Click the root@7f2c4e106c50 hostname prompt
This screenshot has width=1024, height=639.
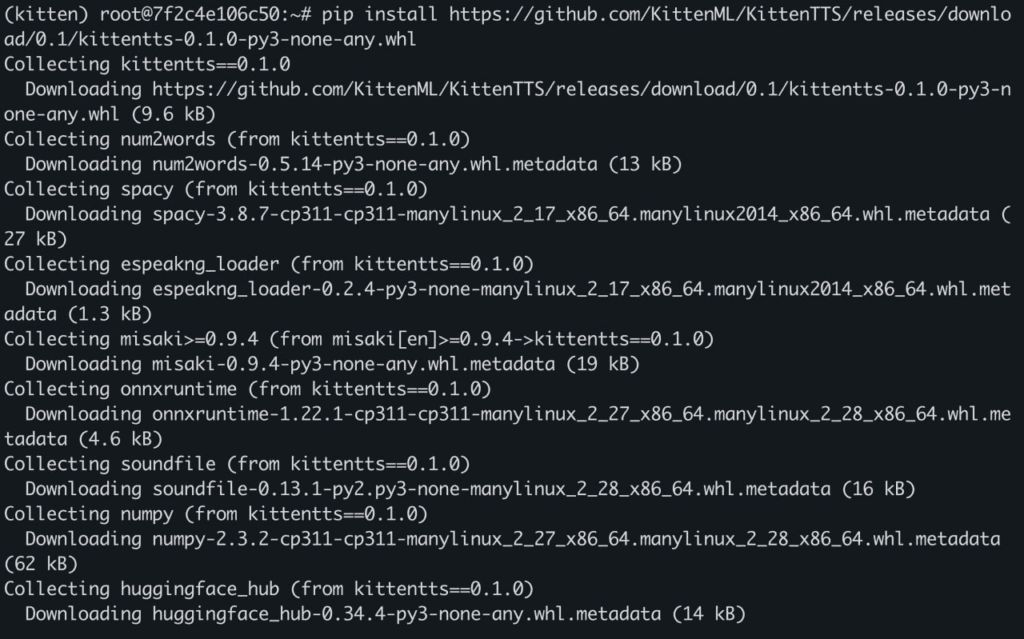[x=191, y=14]
